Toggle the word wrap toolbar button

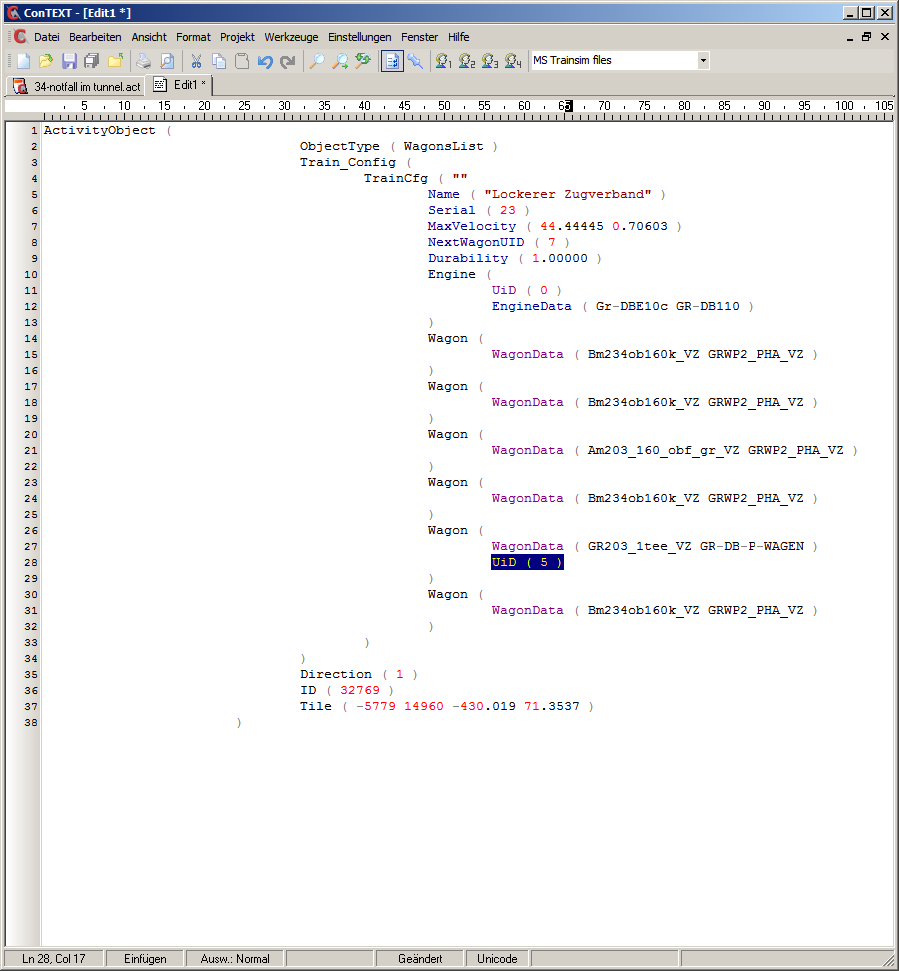coord(392,61)
